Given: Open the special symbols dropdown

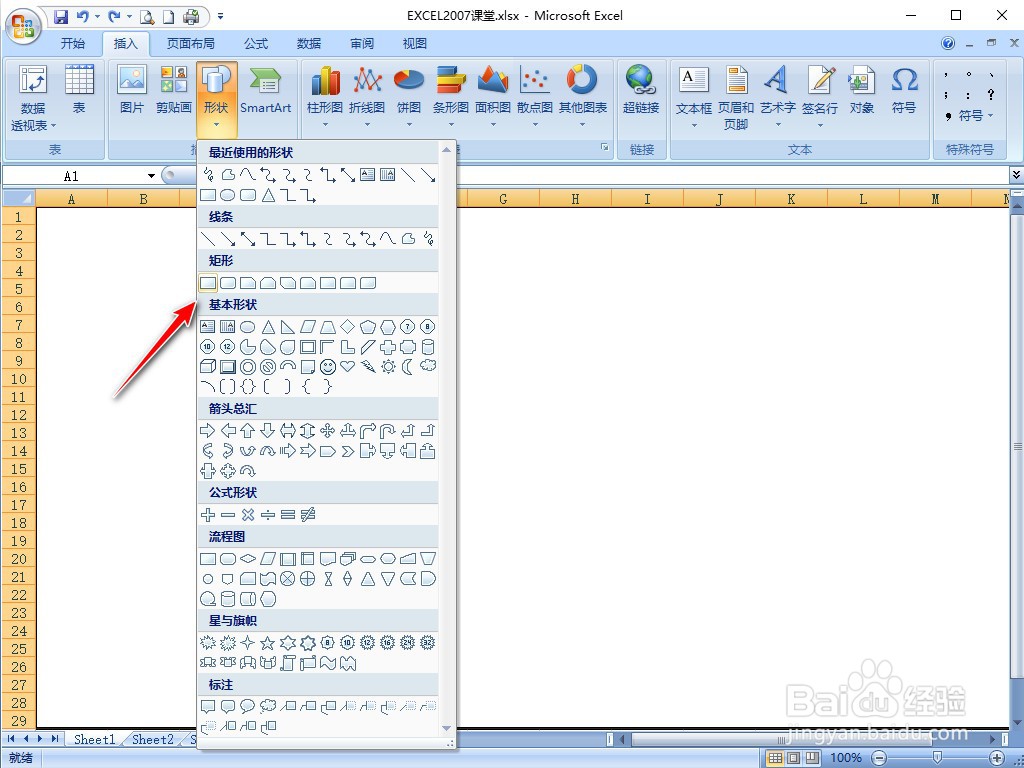Looking at the screenshot, I should point(970,116).
